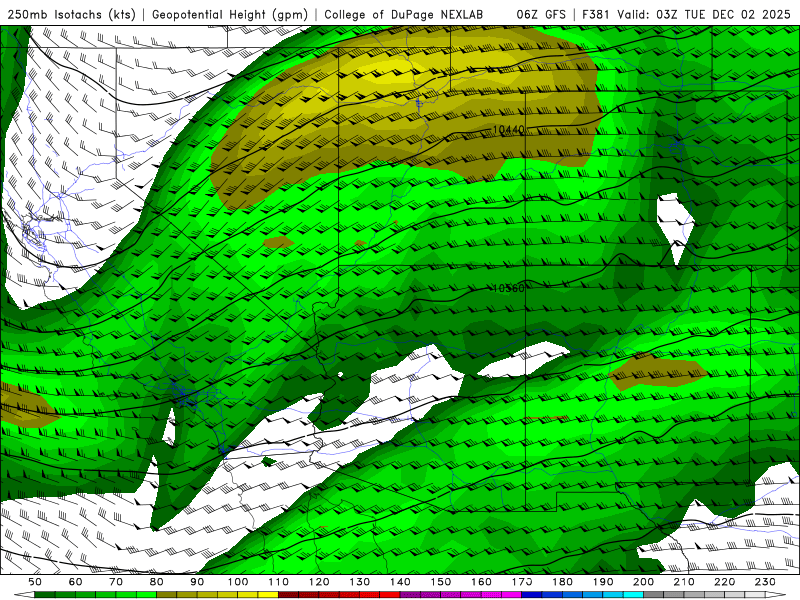Click the bright yellow swatch just before 110

[x=268, y=595]
